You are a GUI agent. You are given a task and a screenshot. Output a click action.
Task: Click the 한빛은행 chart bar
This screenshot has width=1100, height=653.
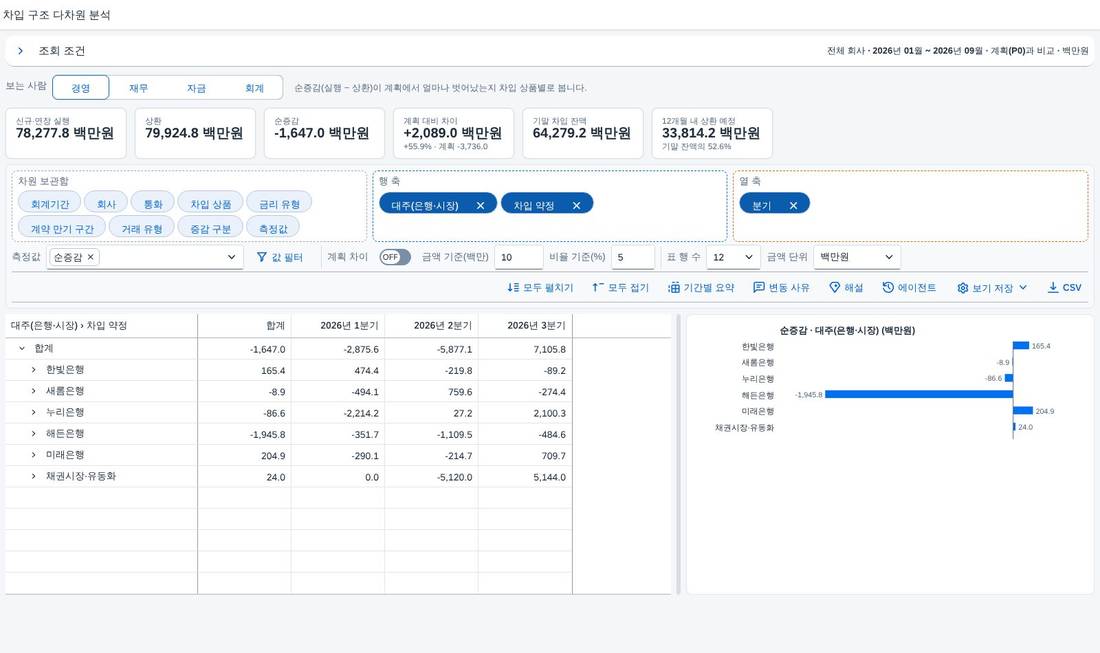[x=1021, y=345]
